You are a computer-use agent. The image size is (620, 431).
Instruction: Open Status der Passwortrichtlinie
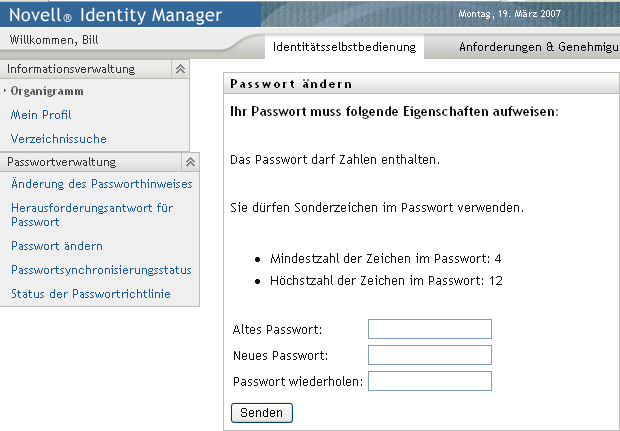point(91,294)
